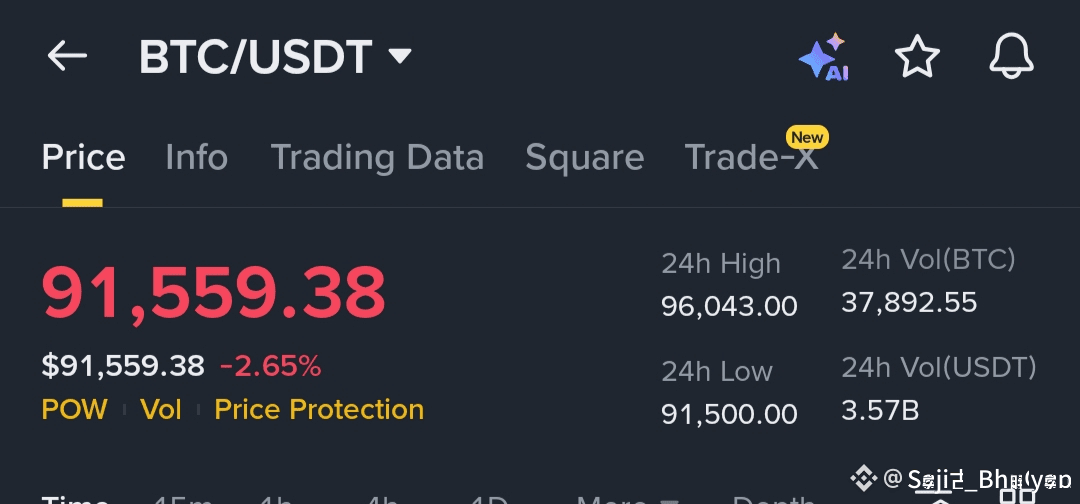Go to the Square tab
1080x504 pixels.
click(584, 158)
